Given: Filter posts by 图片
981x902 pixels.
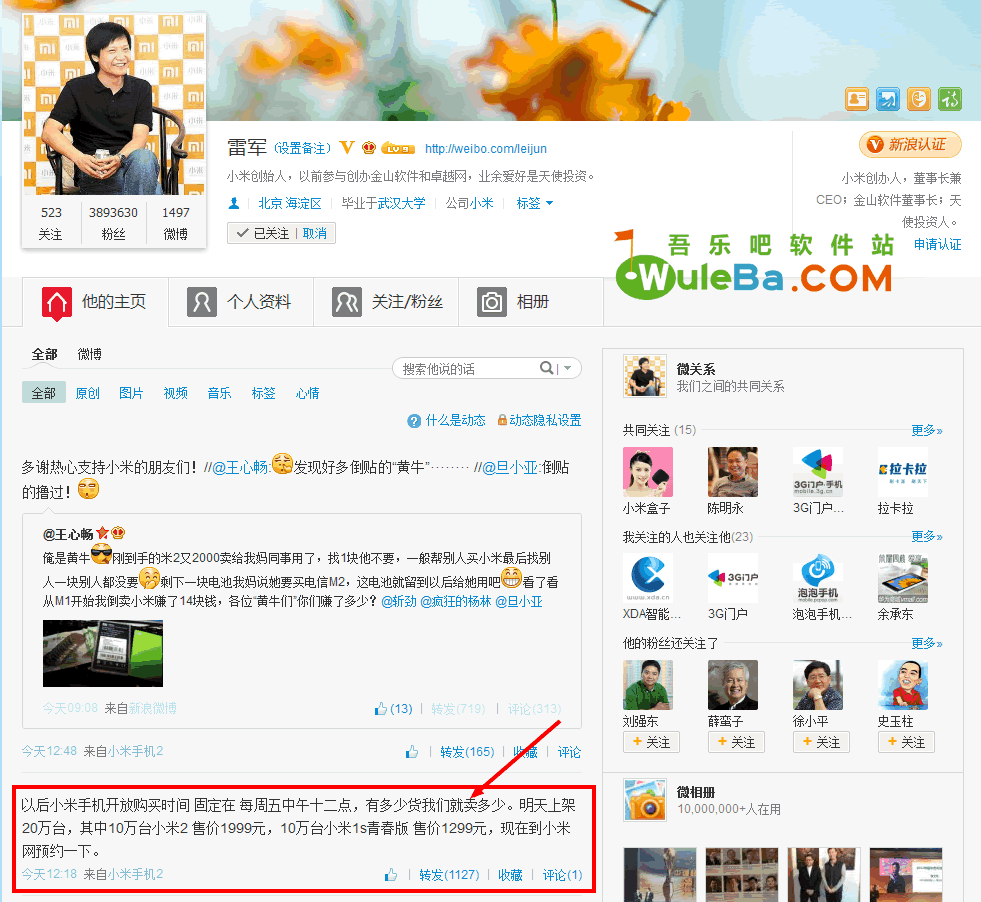Looking at the screenshot, I should click(131, 393).
